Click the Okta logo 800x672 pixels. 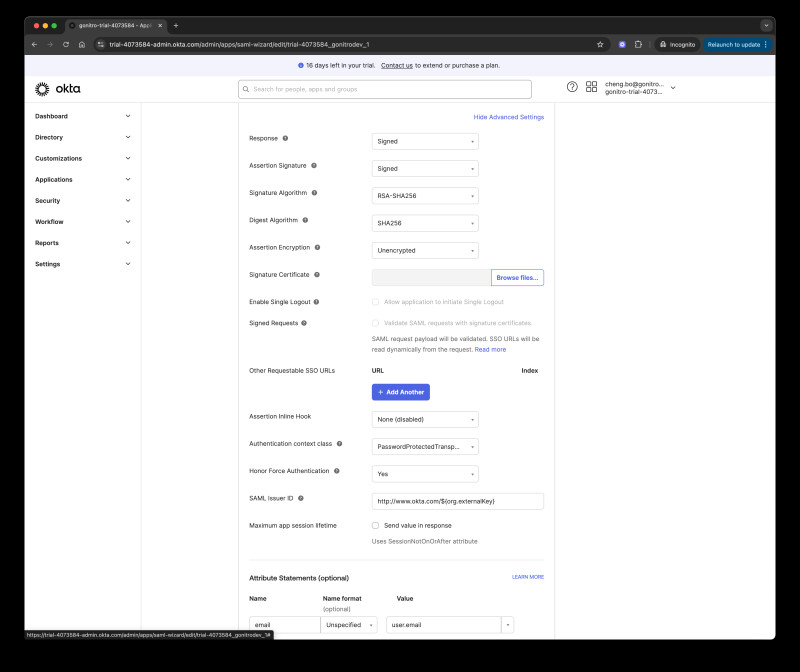coord(58,89)
